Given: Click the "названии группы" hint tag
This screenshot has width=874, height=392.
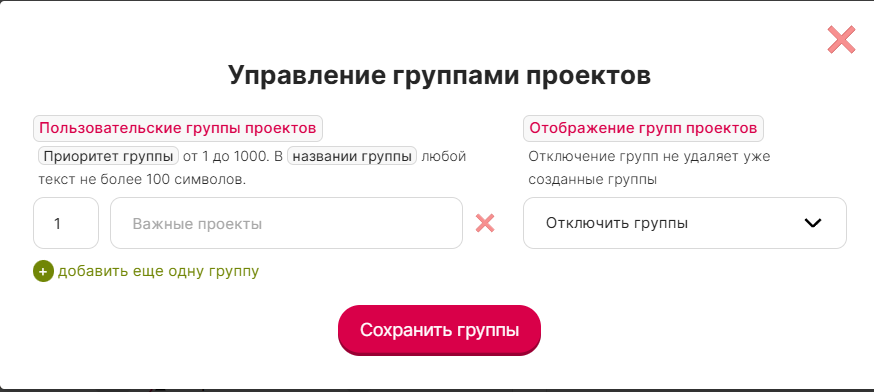Looking at the screenshot, I should (x=352, y=156).
